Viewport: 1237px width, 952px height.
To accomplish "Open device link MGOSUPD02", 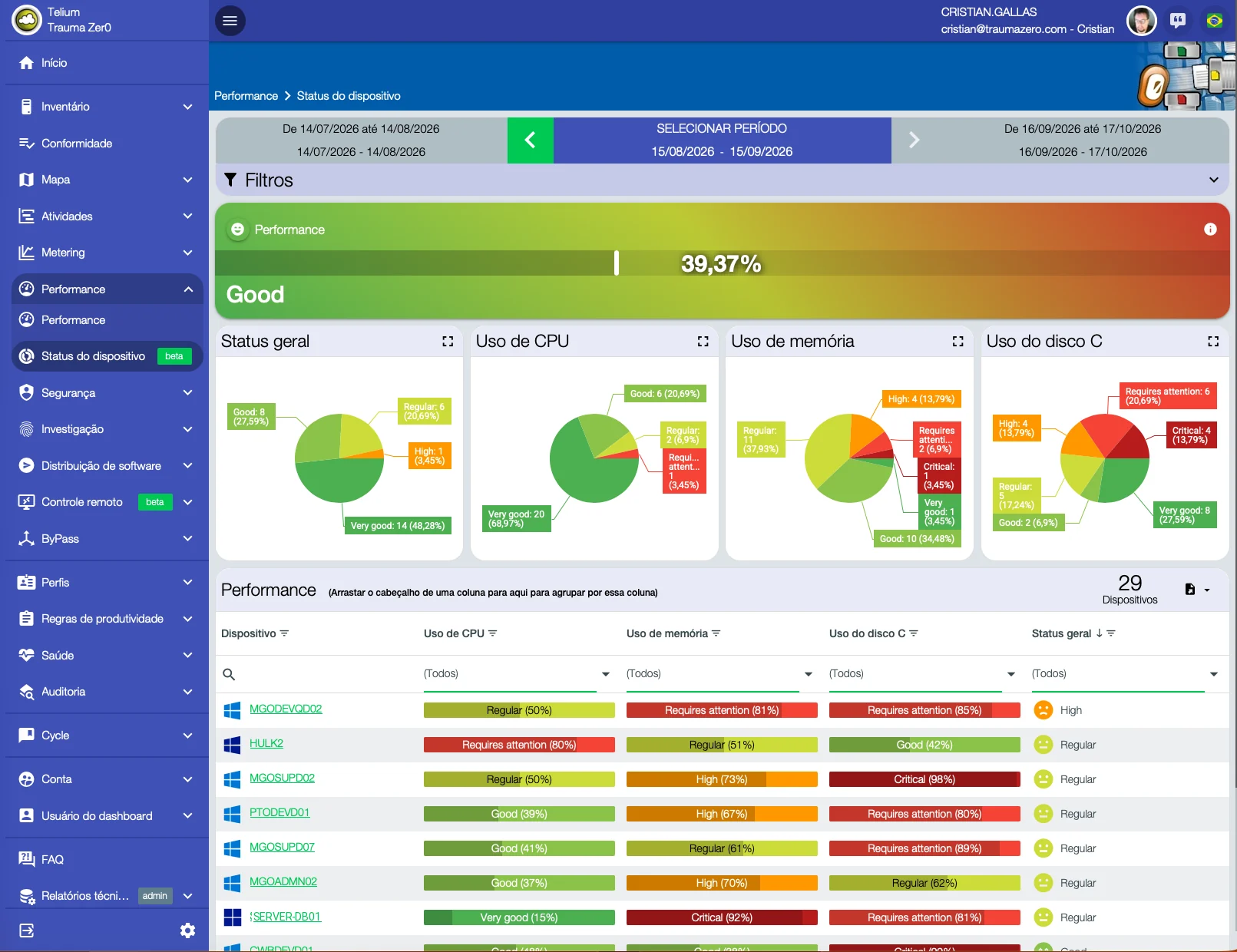I will [282, 778].
